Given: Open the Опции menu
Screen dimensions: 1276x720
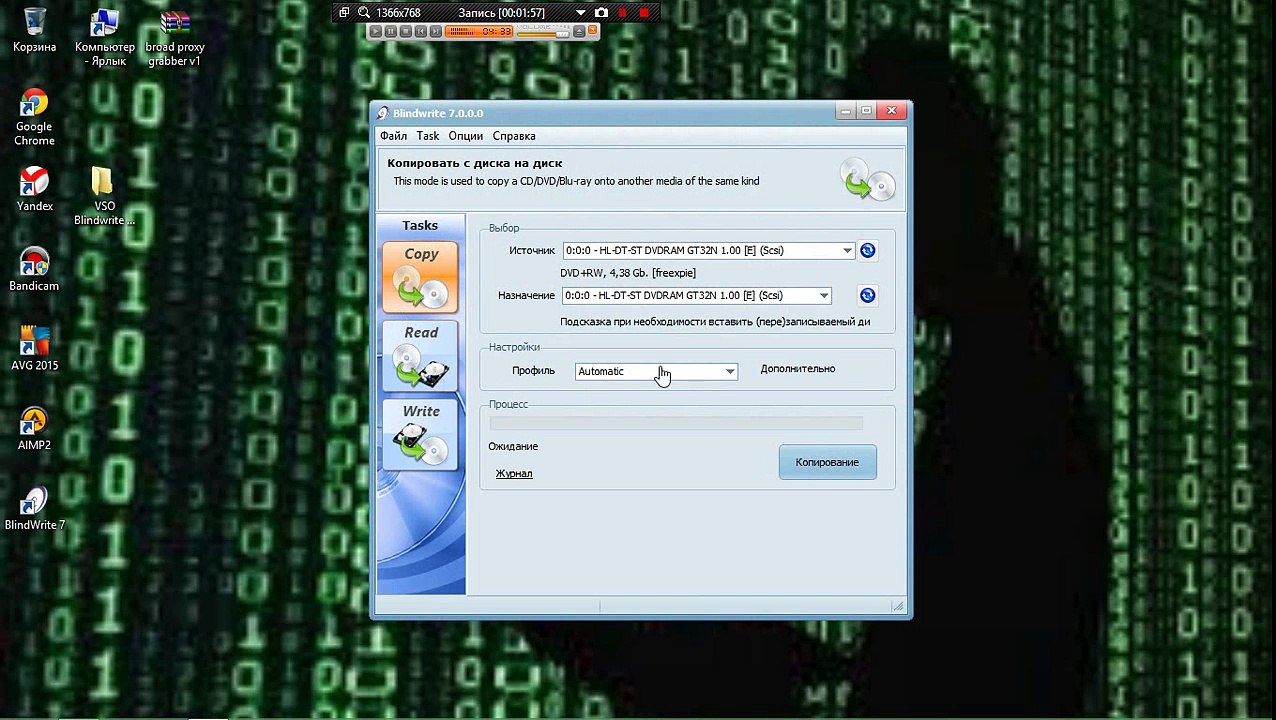Looking at the screenshot, I should click(466, 136).
